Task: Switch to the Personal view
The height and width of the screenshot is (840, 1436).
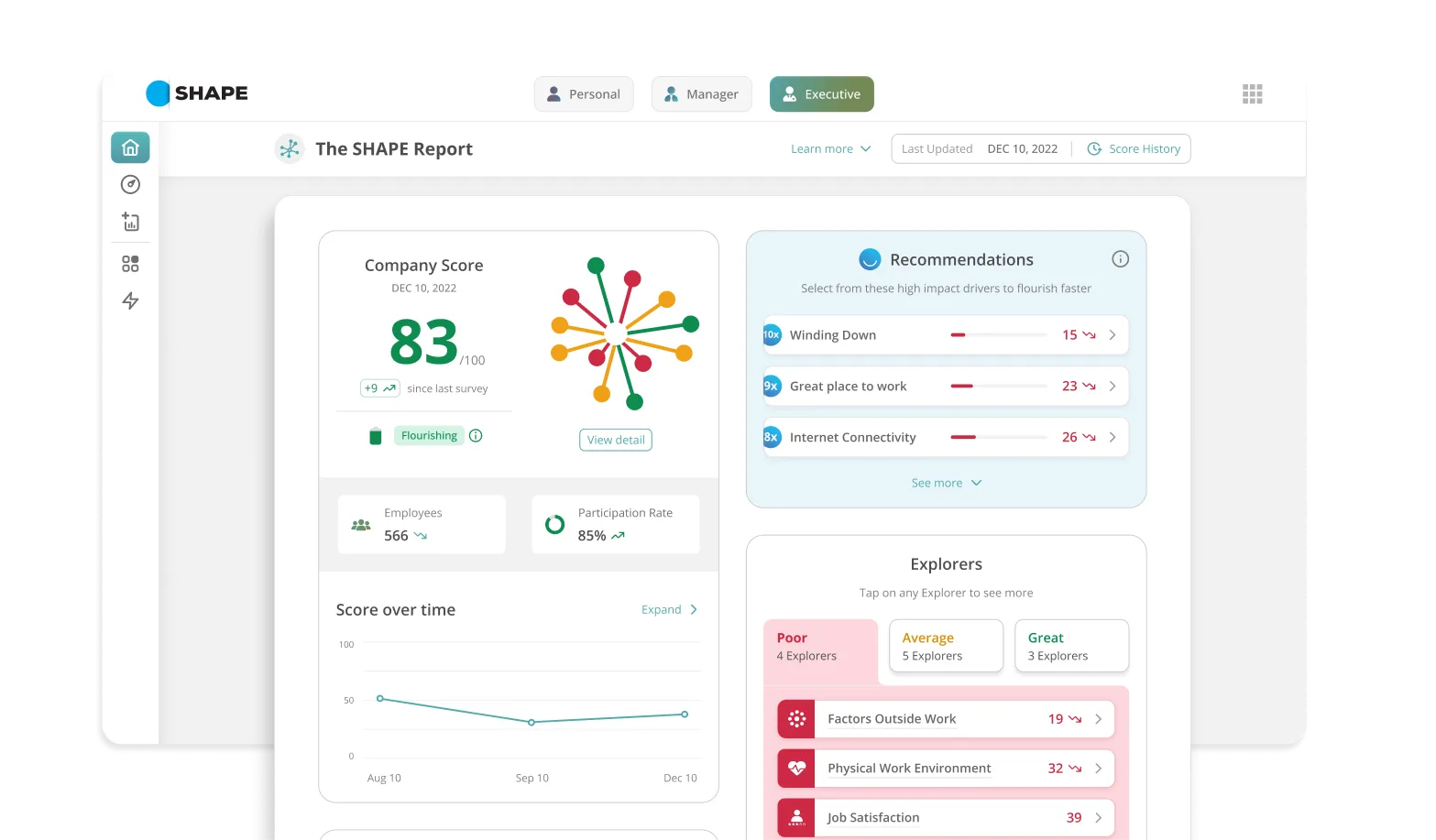Action: 584,94
